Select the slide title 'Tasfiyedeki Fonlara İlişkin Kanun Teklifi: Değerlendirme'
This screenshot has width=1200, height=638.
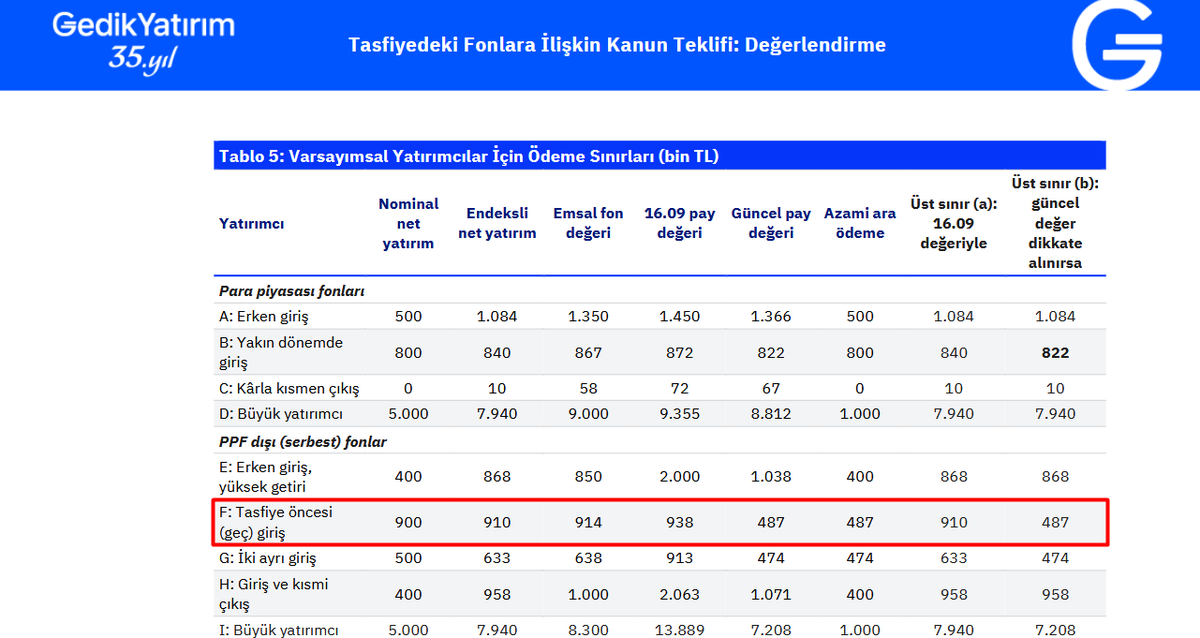[617, 45]
